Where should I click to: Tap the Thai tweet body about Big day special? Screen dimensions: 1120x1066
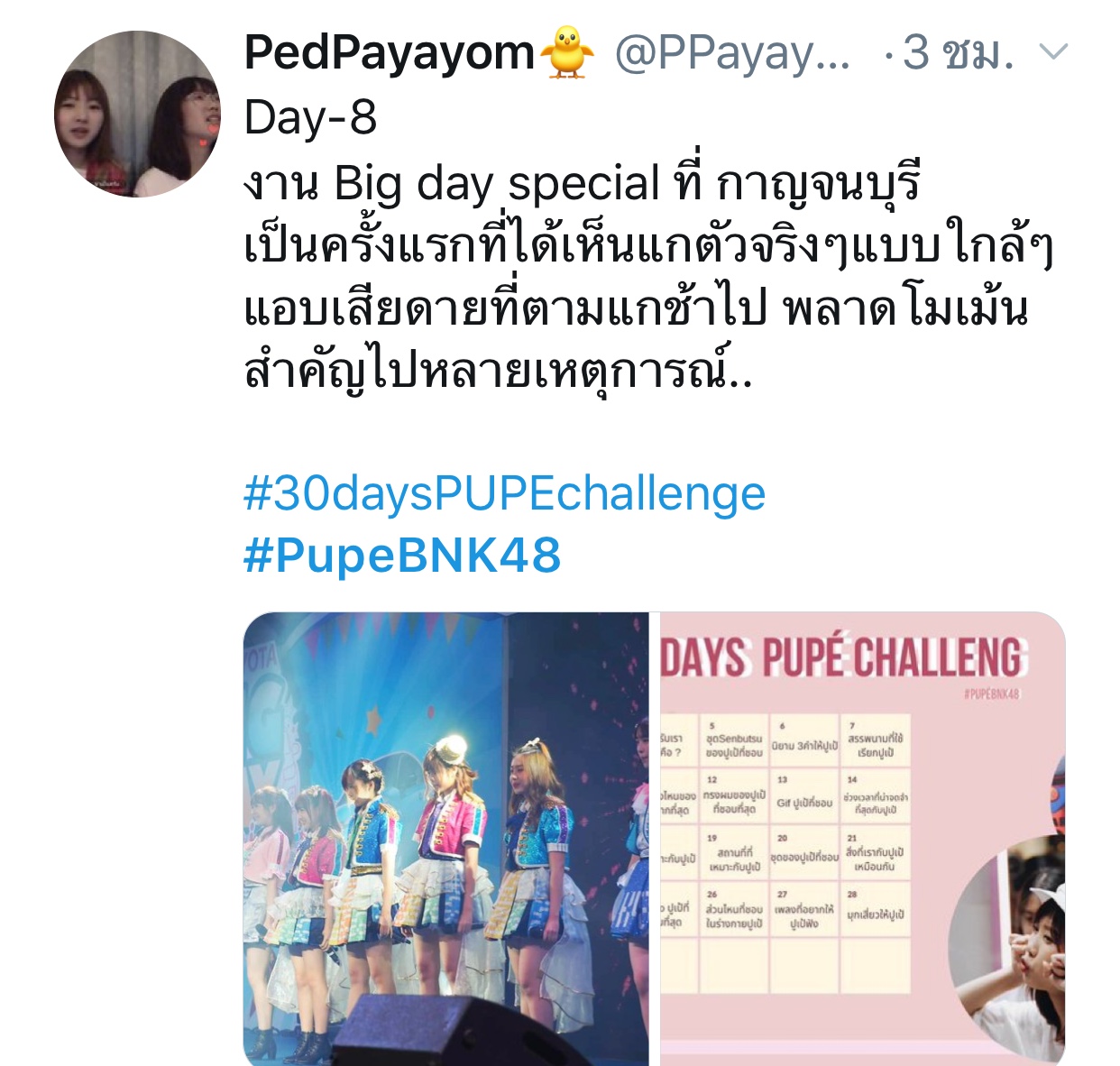coord(647,277)
